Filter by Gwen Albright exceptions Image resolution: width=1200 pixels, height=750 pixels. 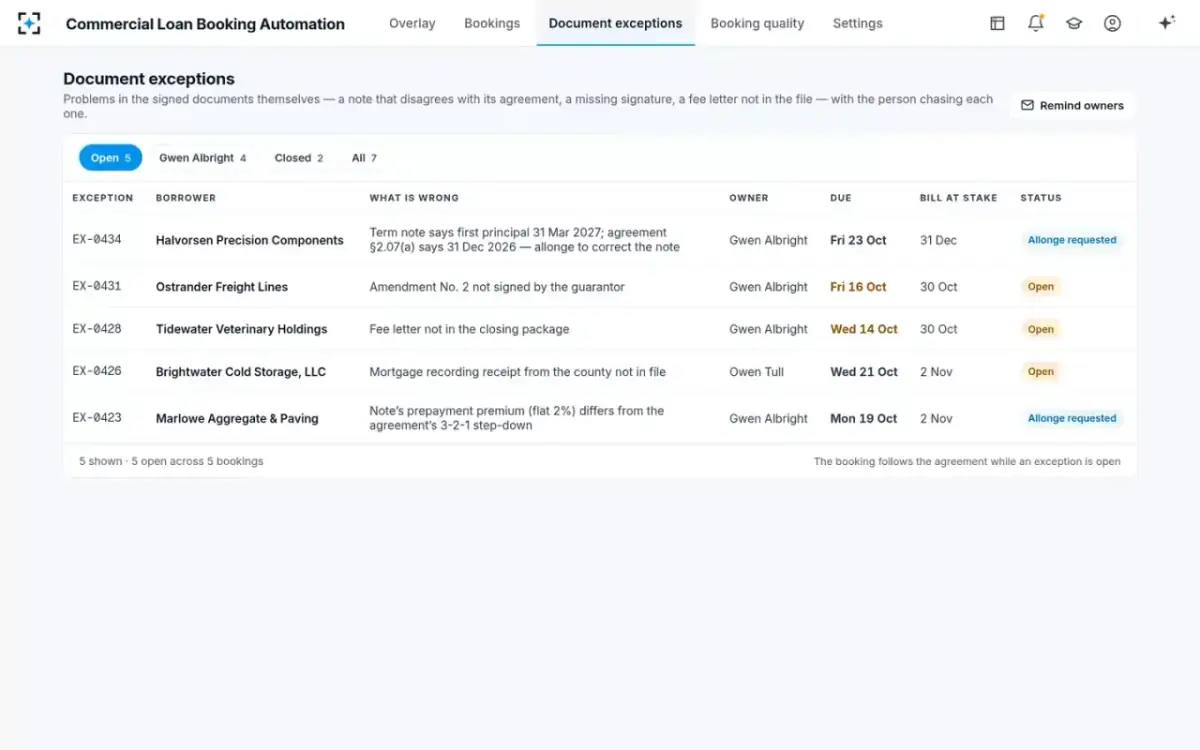click(x=202, y=158)
